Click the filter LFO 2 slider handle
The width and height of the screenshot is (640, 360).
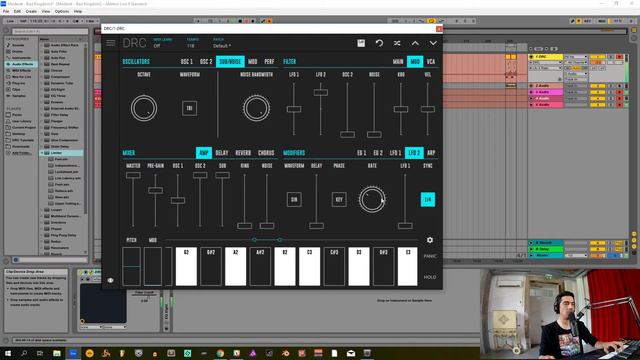pos(320,93)
